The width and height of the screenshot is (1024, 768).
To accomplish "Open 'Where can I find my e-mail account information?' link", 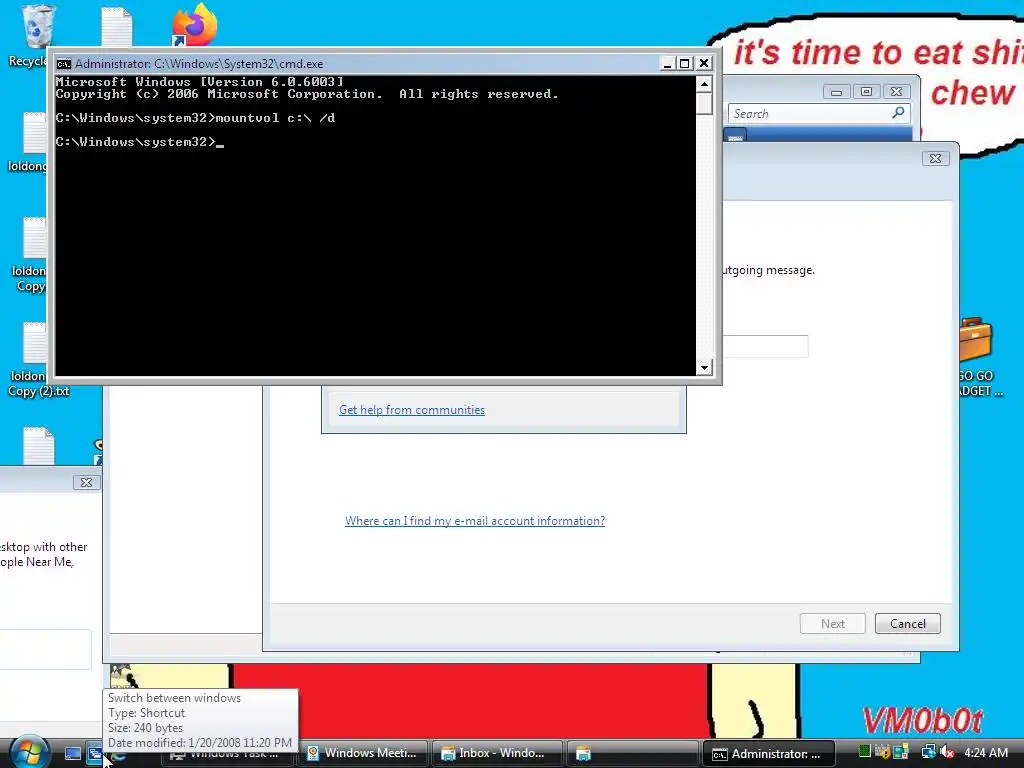I will point(475,521).
